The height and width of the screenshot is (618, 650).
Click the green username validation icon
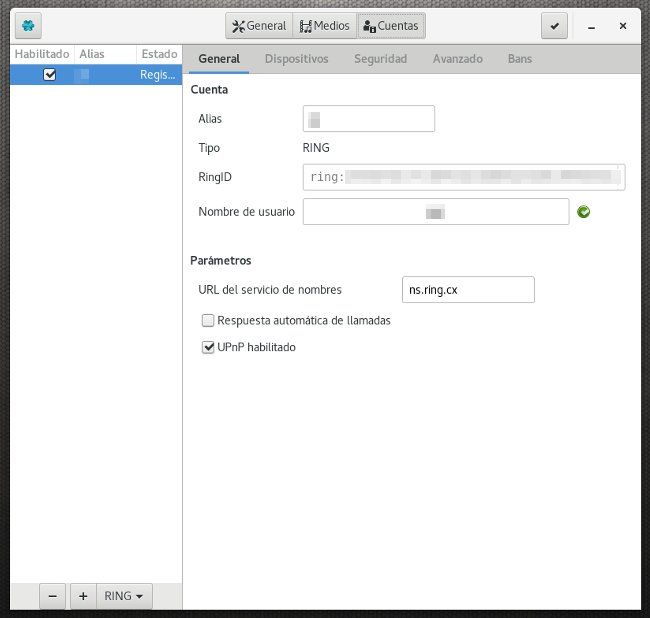click(584, 212)
